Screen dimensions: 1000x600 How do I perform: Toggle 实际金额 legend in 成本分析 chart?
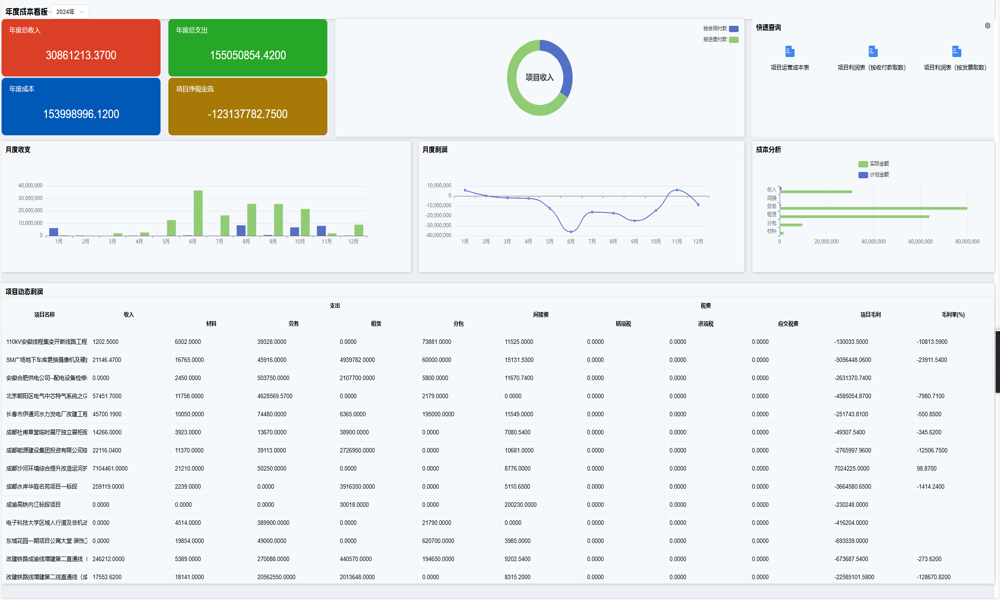(863, 164)
